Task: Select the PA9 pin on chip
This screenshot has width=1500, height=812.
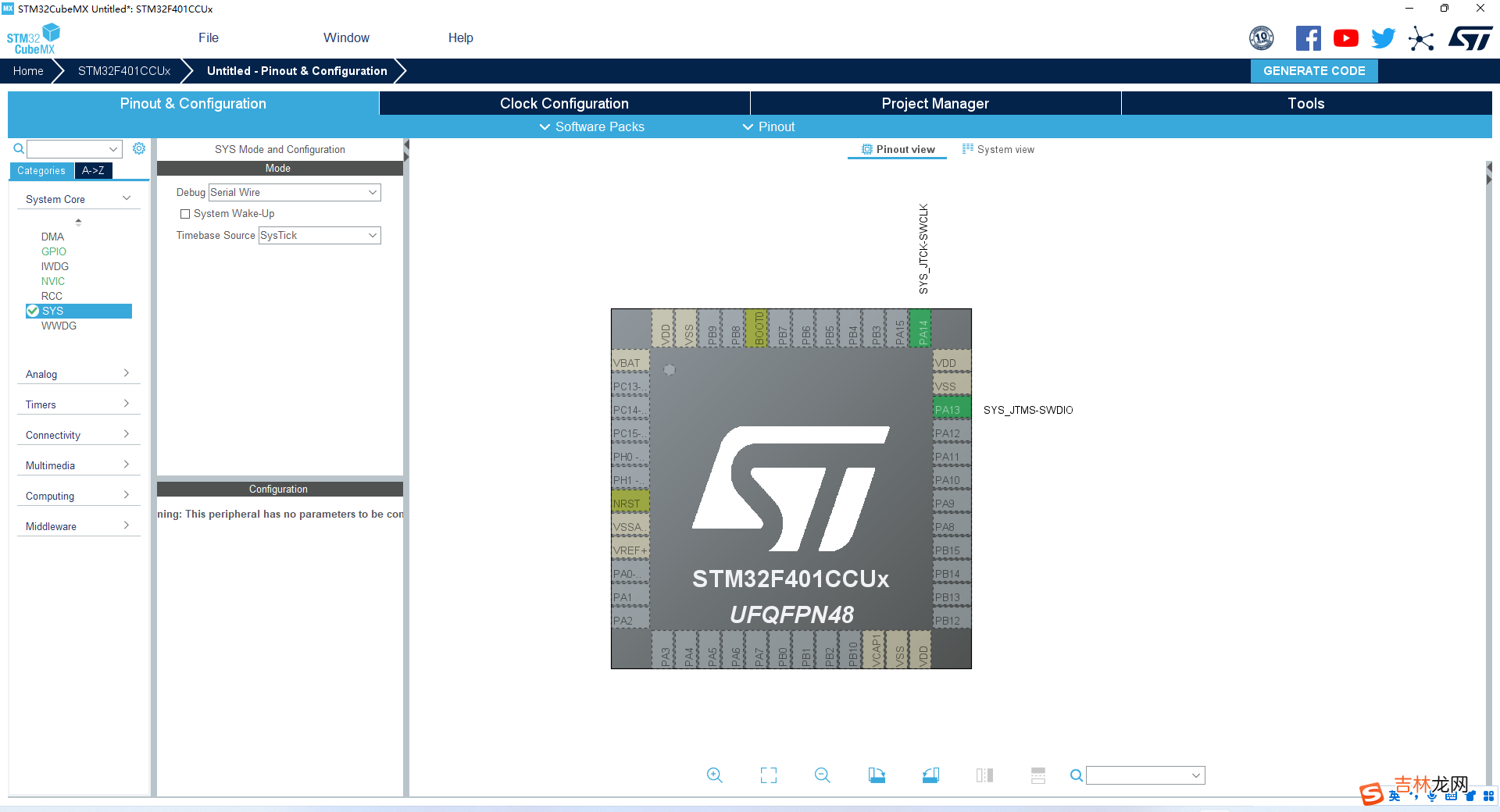Action: (x=952, y=503)
